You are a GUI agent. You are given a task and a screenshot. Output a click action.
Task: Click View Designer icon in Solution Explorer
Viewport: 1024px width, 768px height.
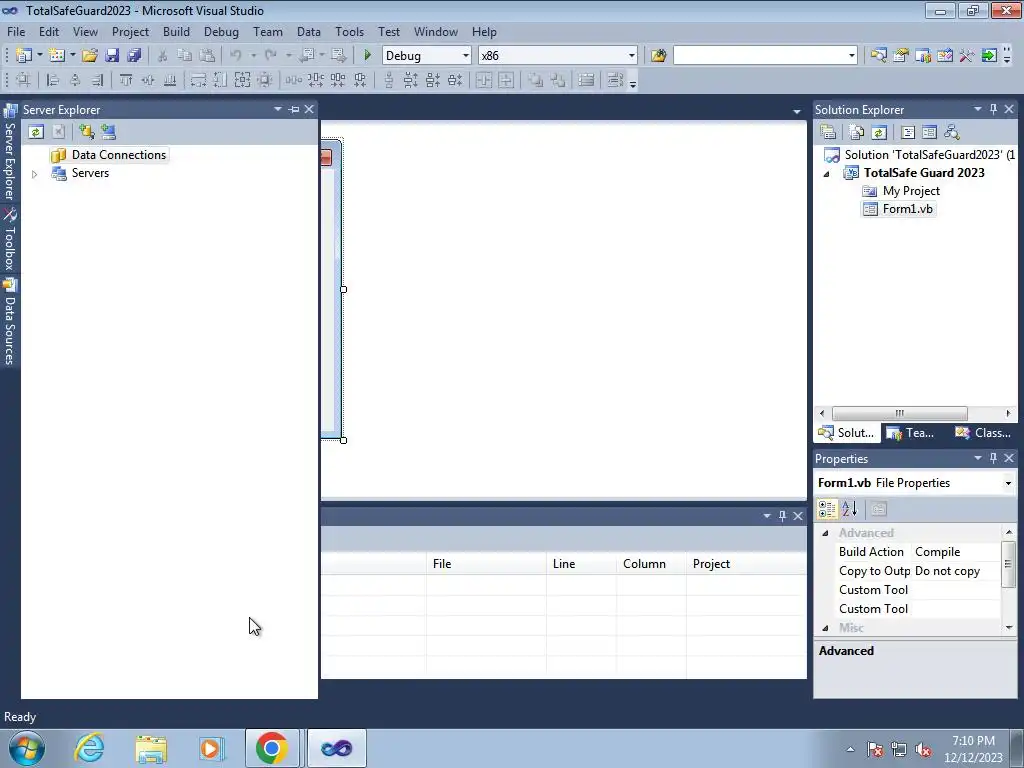pyautogui.click(x=929, y=132)
